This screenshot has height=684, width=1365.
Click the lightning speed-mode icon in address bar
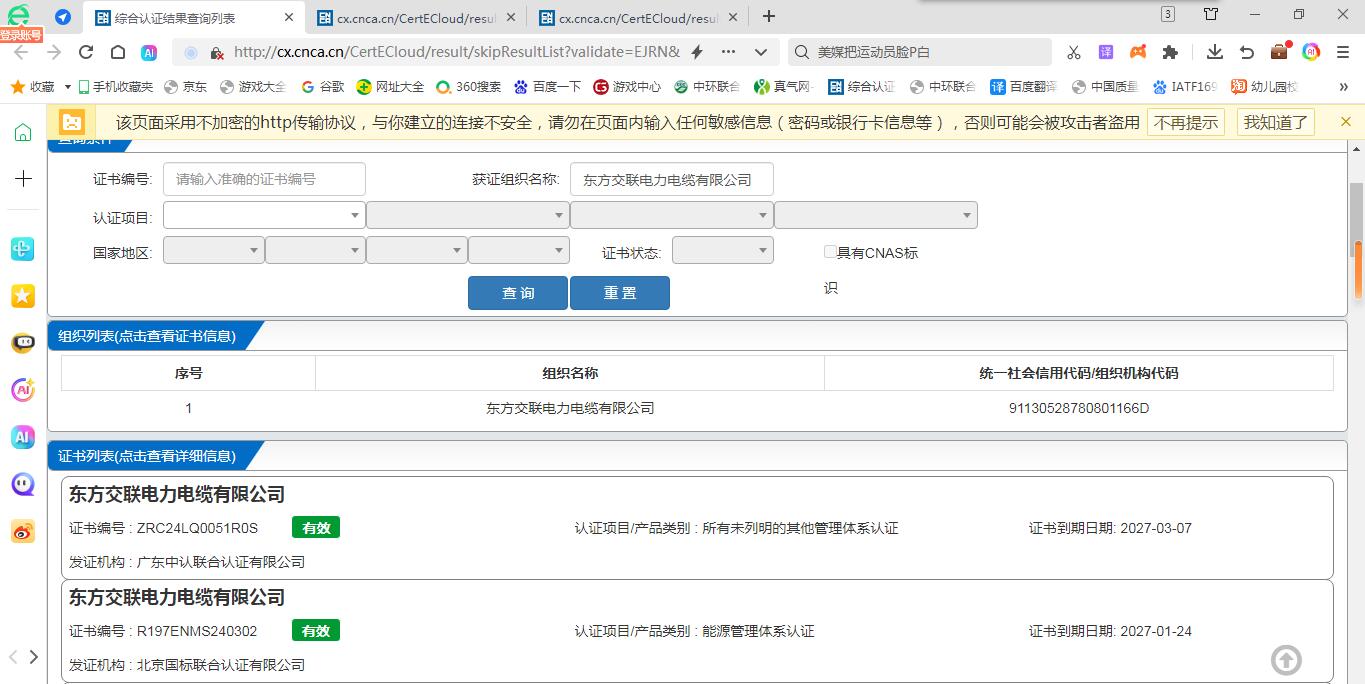click(x=698, y=52)
